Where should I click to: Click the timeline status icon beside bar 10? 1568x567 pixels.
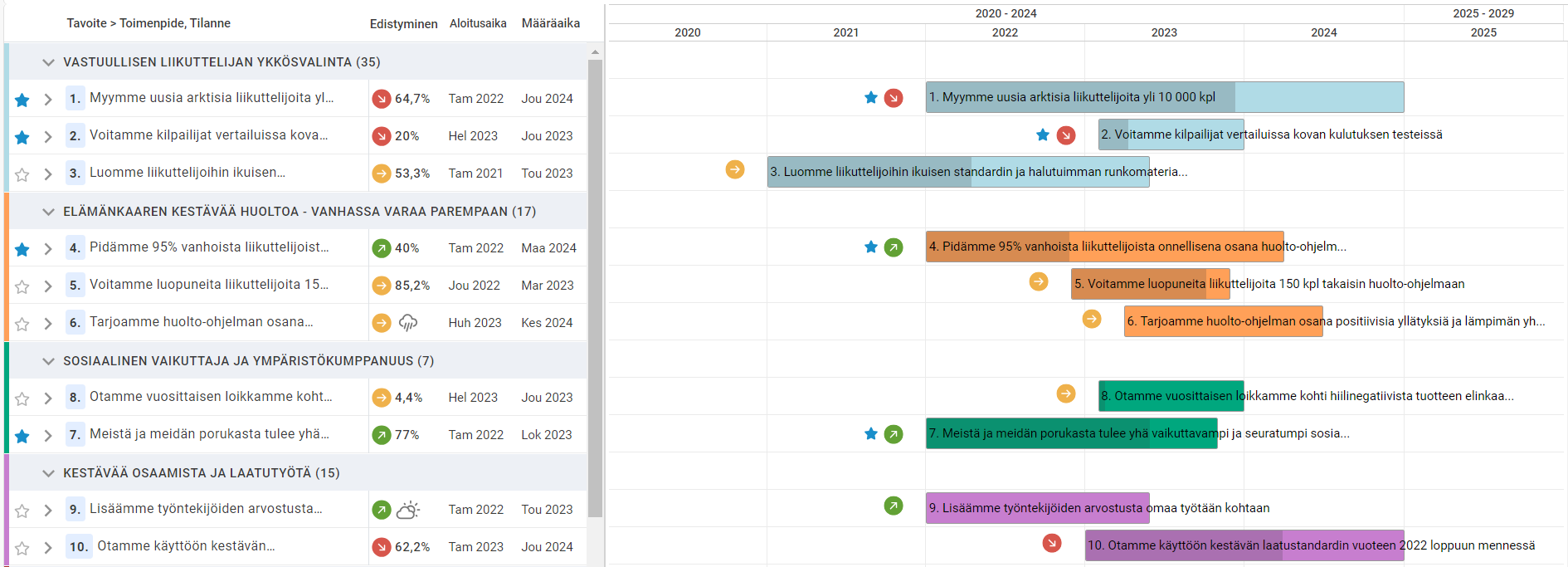coord(1052,544)
